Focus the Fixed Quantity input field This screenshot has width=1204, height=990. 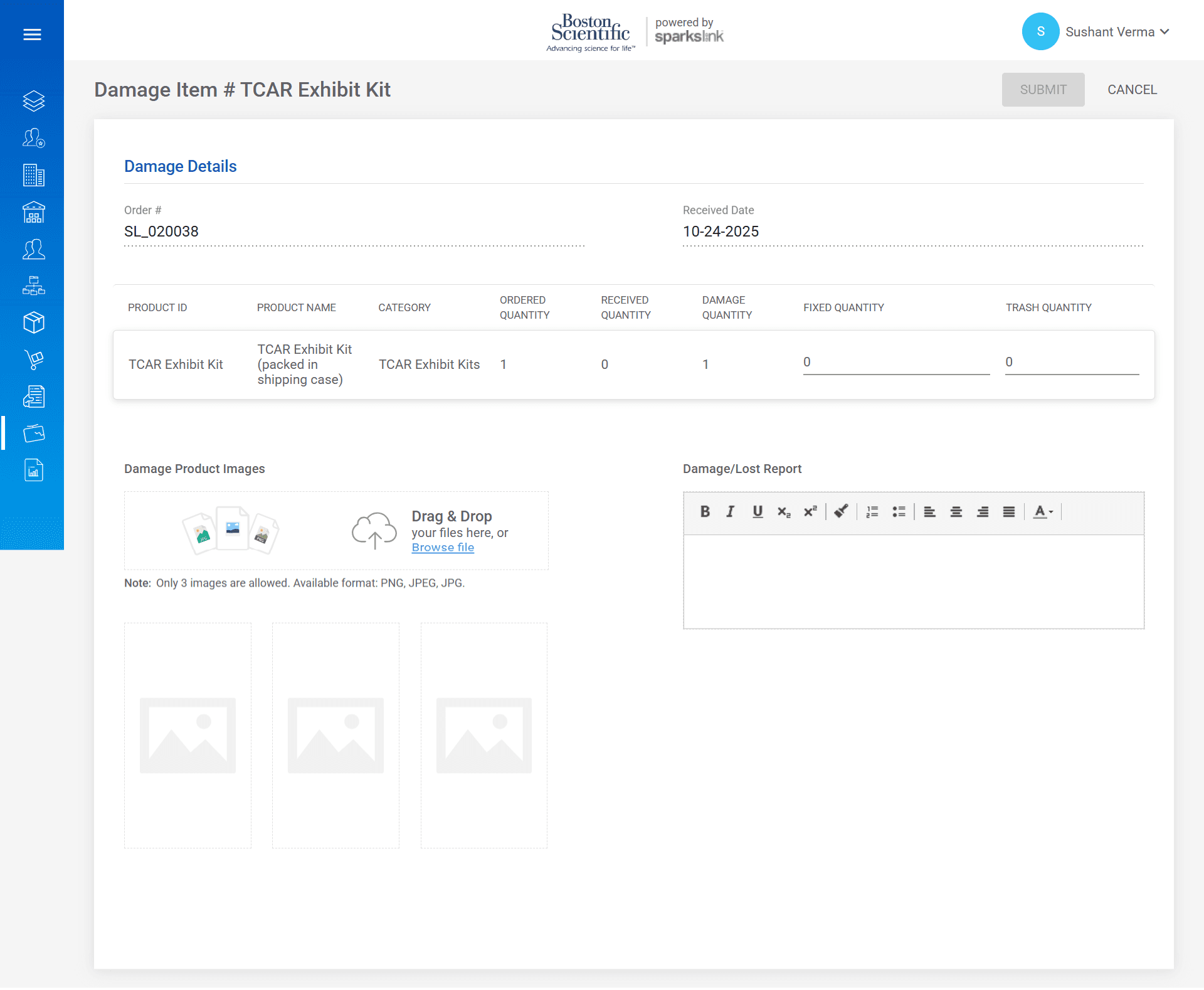click(x=895, y=363)
